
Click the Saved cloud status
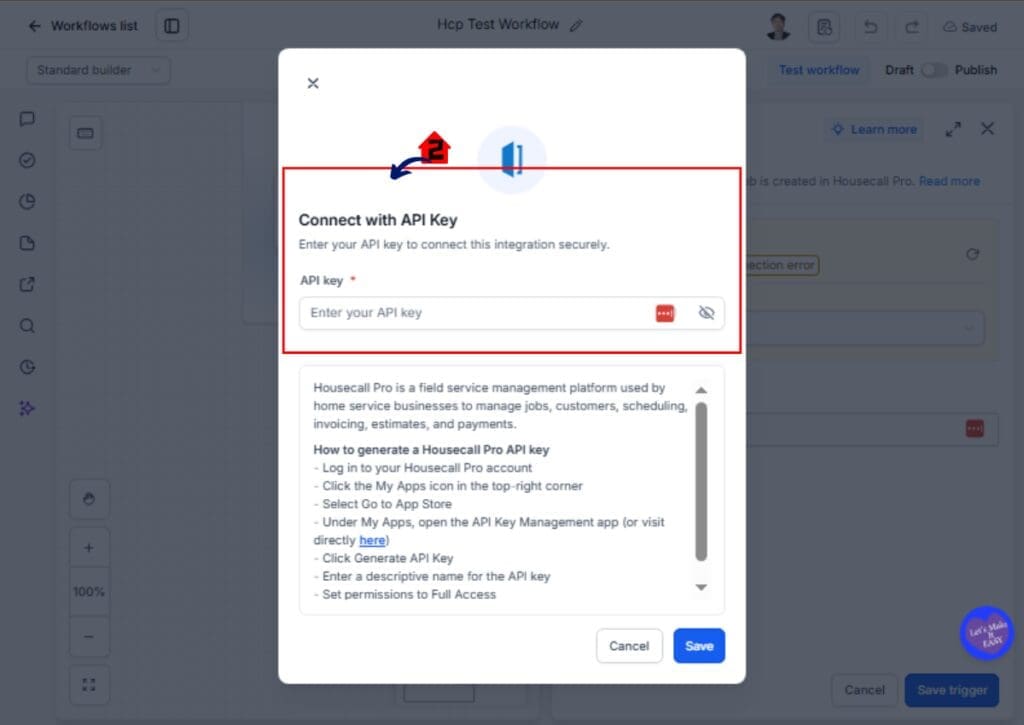point(970,27)
